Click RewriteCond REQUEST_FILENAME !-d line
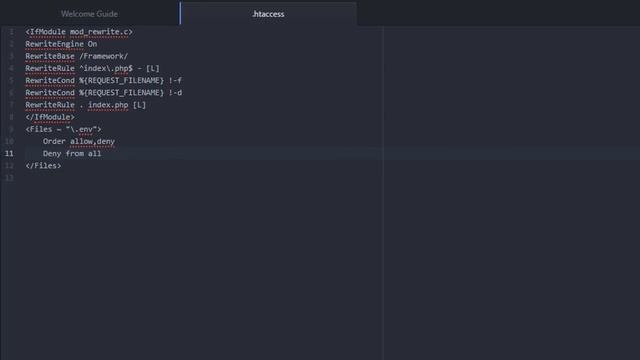This screenshot has width=640, height=360. click(x=104, y=93)
